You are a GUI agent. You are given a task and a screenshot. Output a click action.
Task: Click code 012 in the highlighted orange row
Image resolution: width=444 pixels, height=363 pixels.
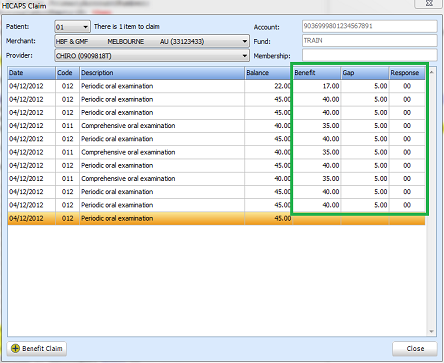(68, 218)
